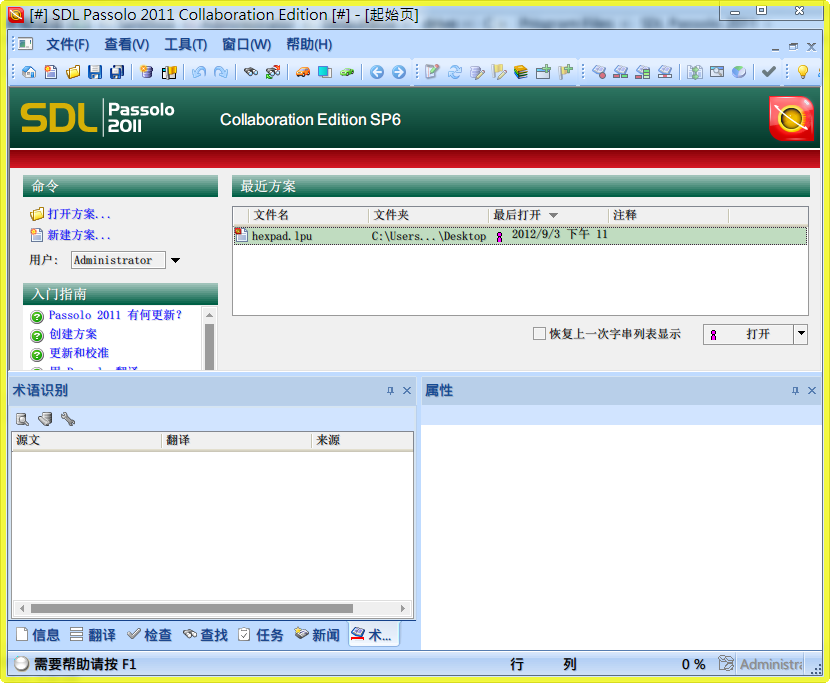Click the save all double-disk icon
The height and width of the screenshot is (683, 830).
[117, 72]
